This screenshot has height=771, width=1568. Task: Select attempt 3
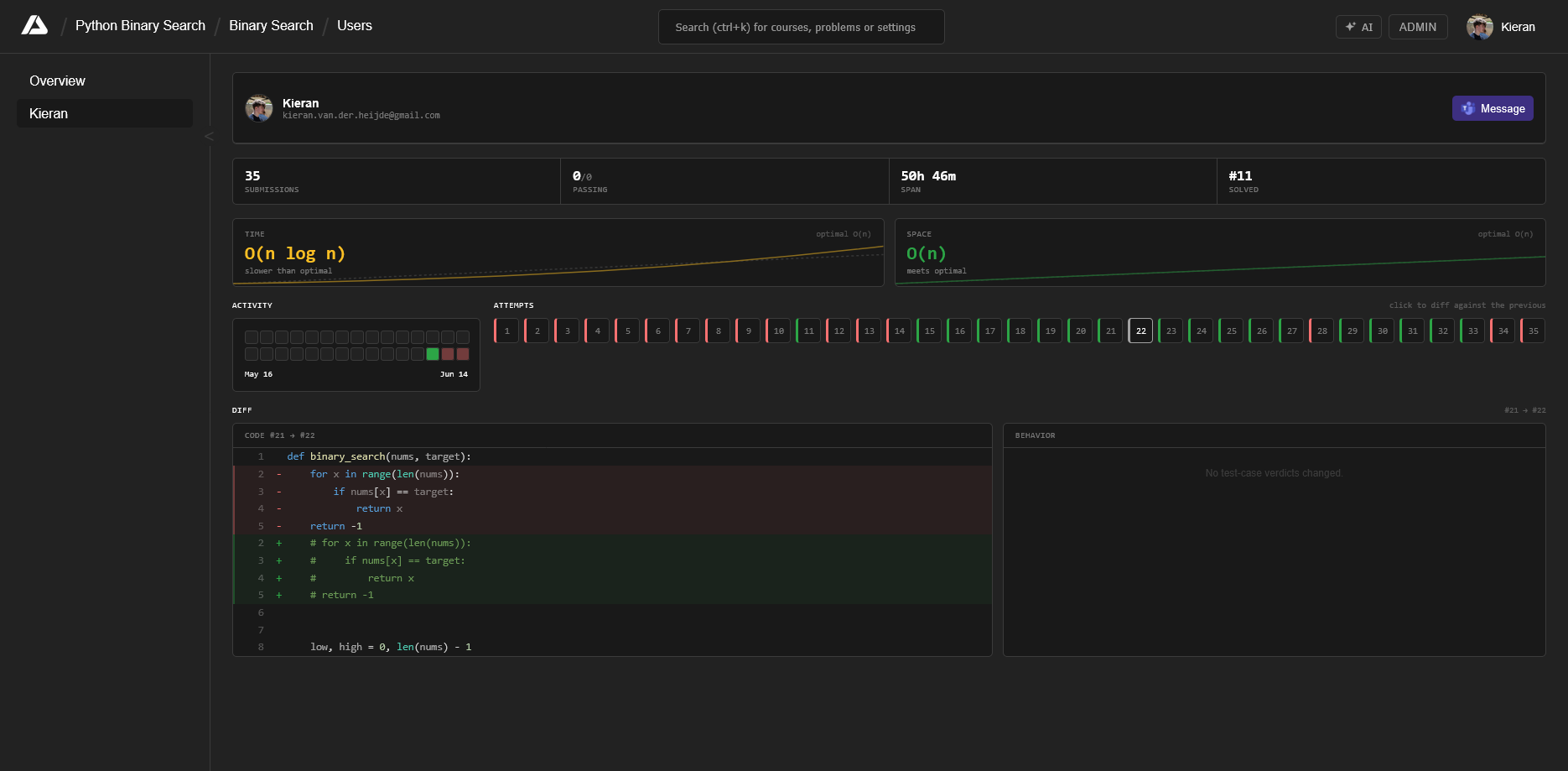click(x=567, y=331)
